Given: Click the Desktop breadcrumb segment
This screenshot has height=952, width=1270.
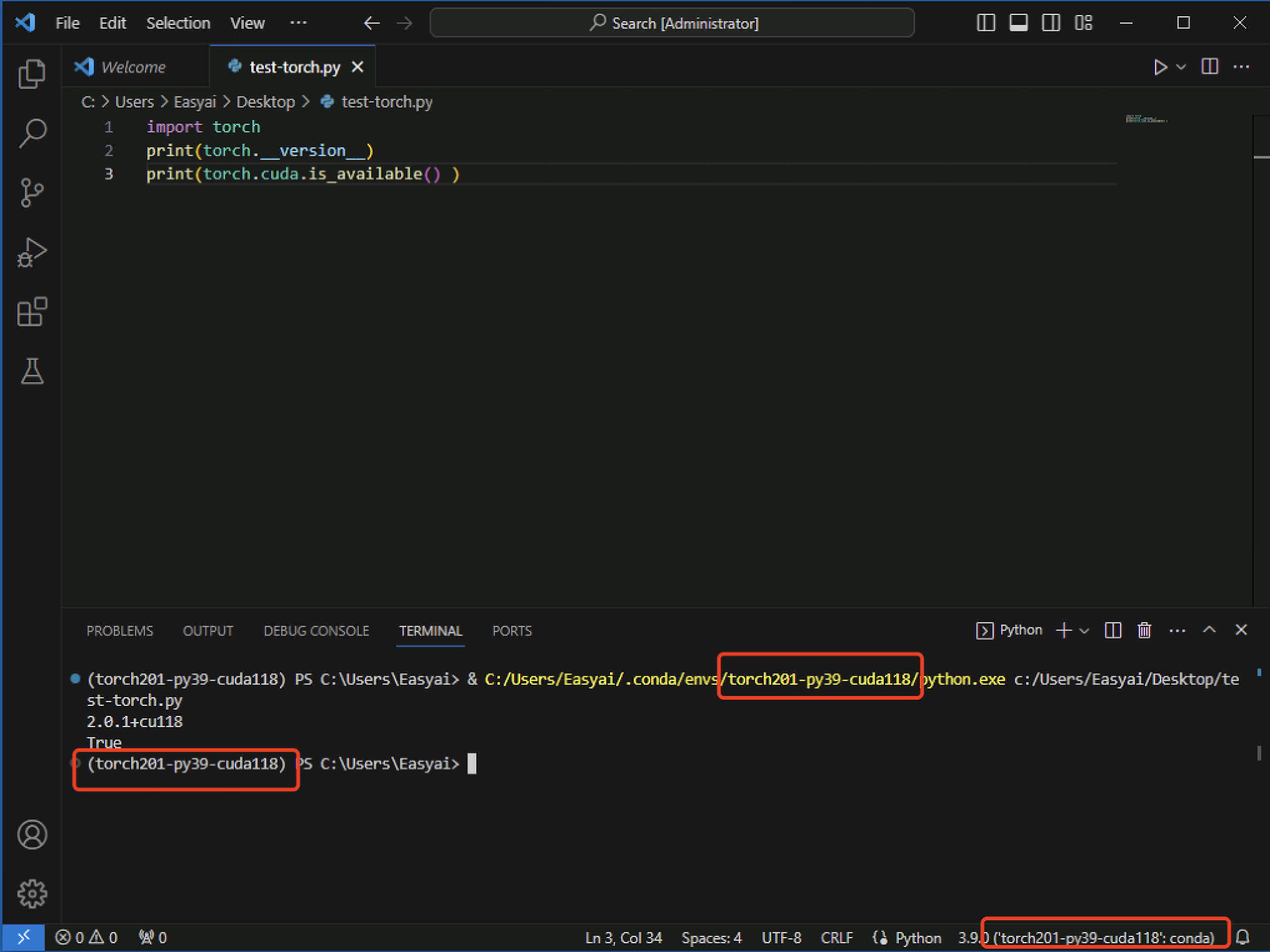Looking at the screenshot, I should point(265,102).
